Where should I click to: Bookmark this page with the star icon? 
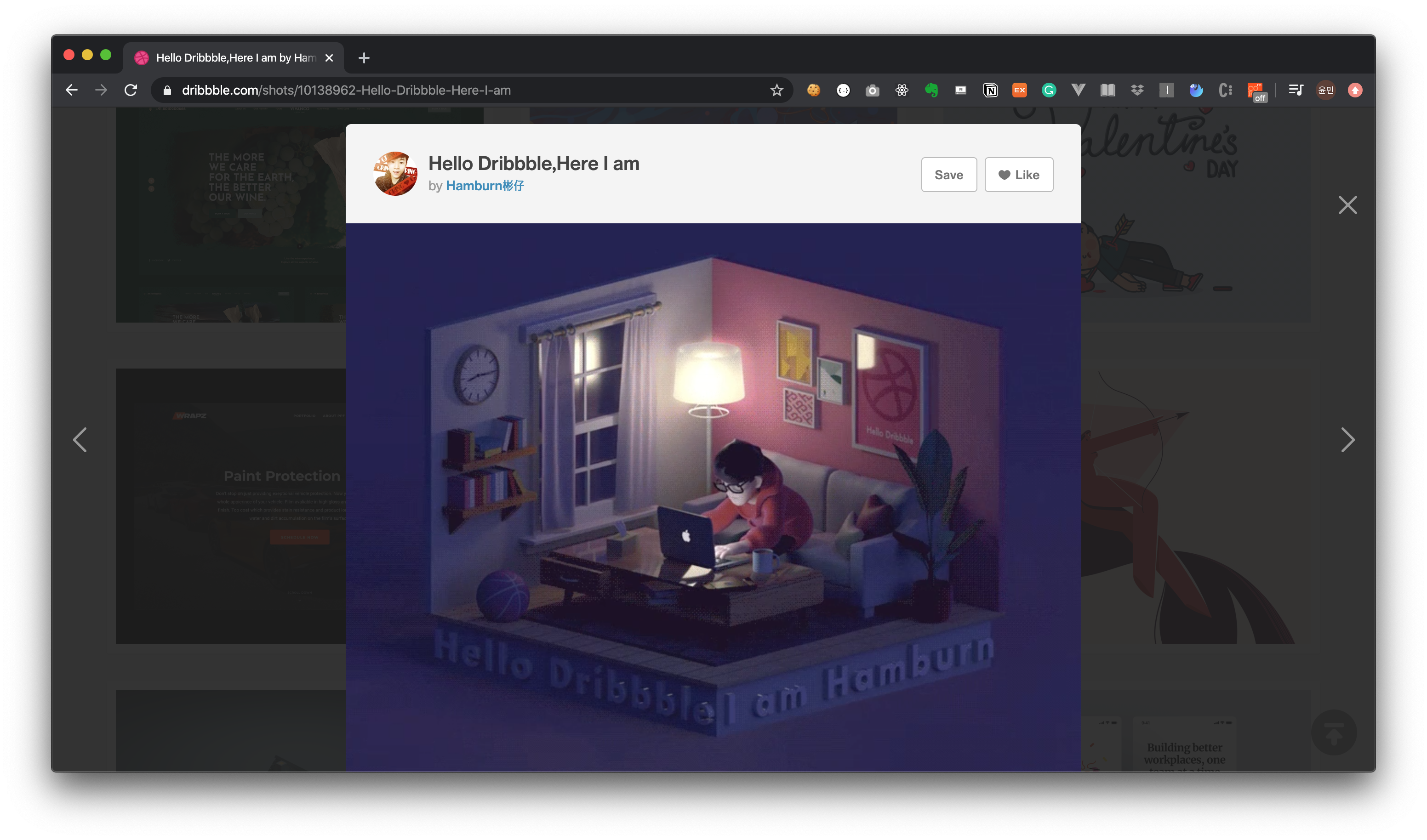pyautogui.click(x=776, y=90)
